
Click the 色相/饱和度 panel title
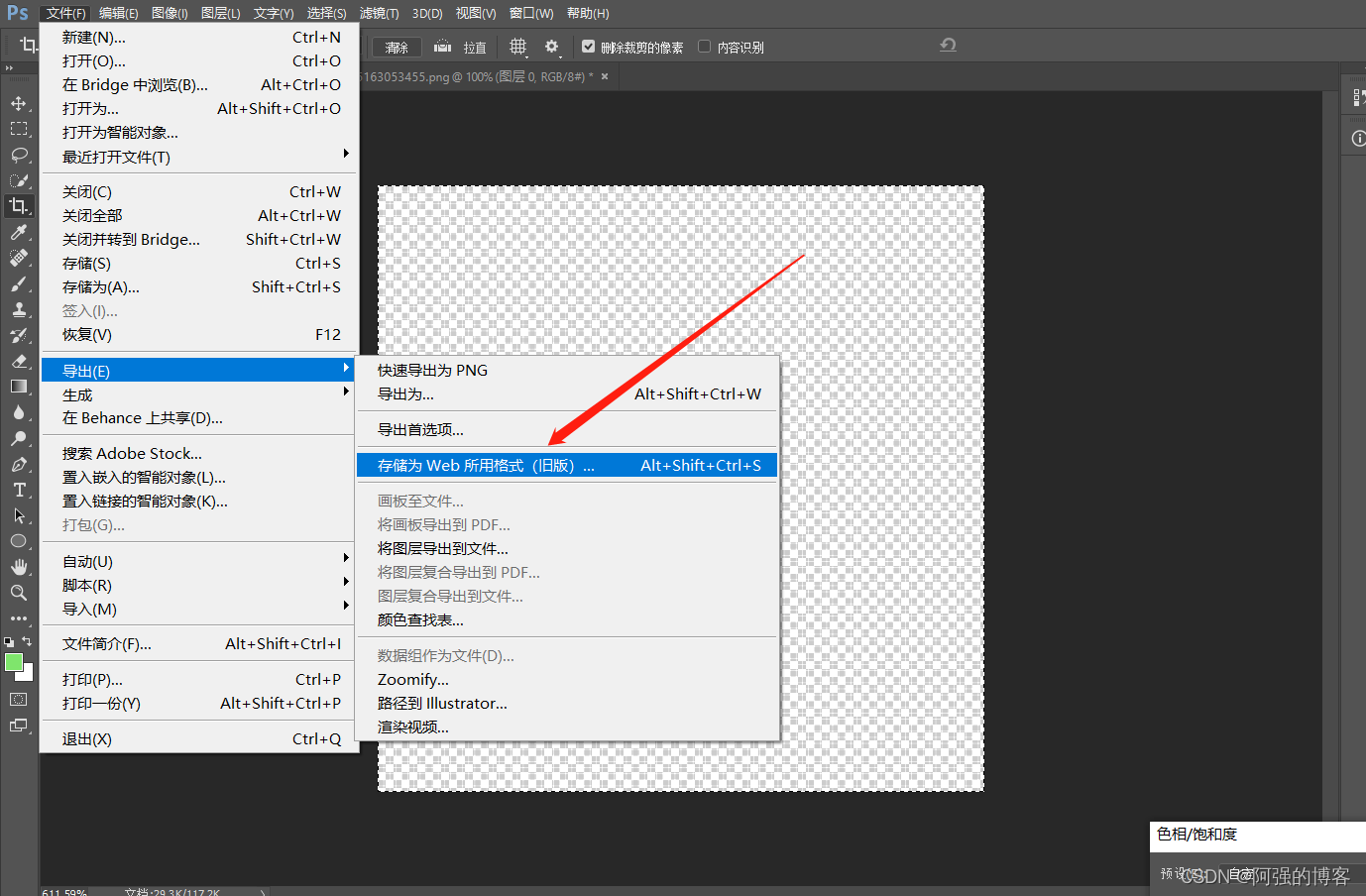[1196, 835]
